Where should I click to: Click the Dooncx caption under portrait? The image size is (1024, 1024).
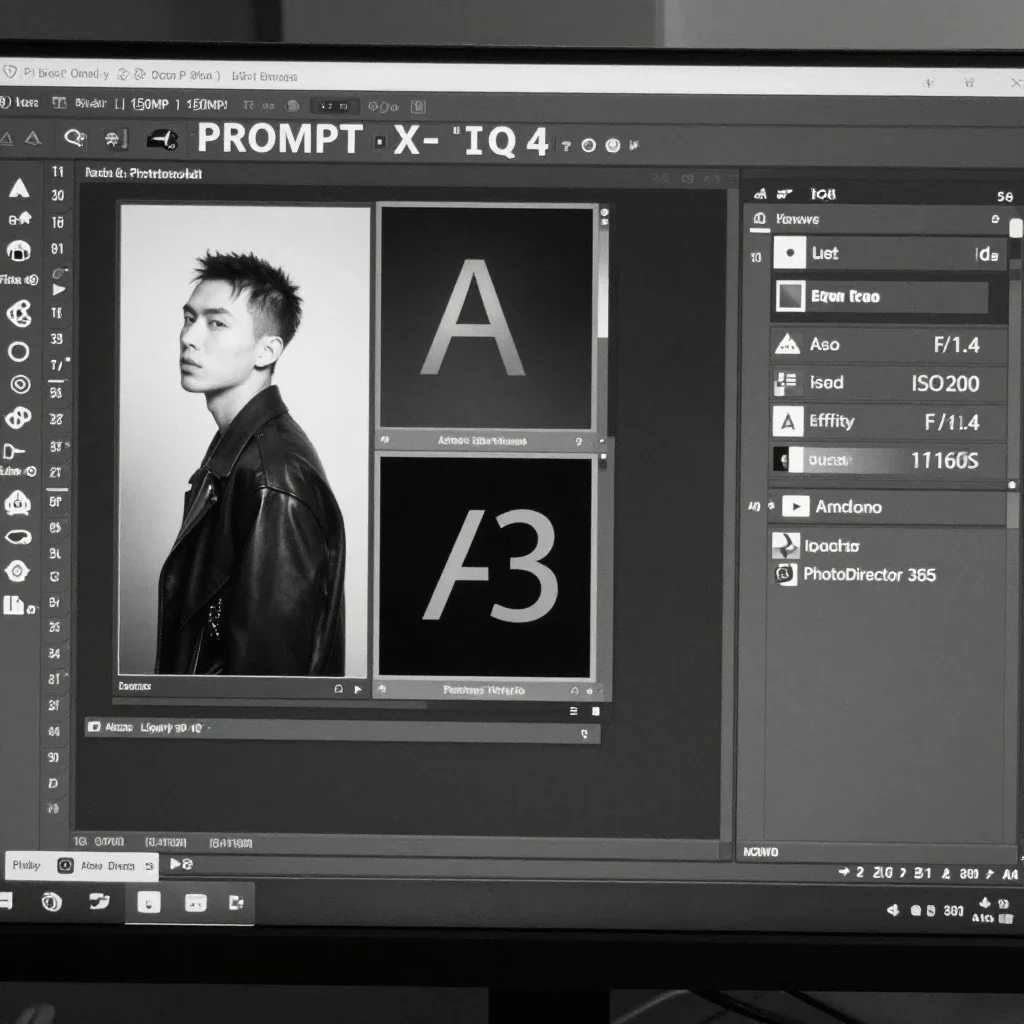click(x=135, y=686)
